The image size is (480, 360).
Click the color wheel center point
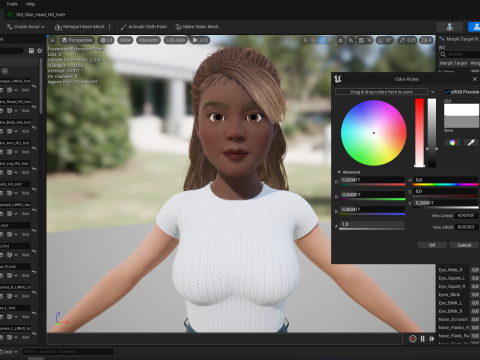(374, 133)
